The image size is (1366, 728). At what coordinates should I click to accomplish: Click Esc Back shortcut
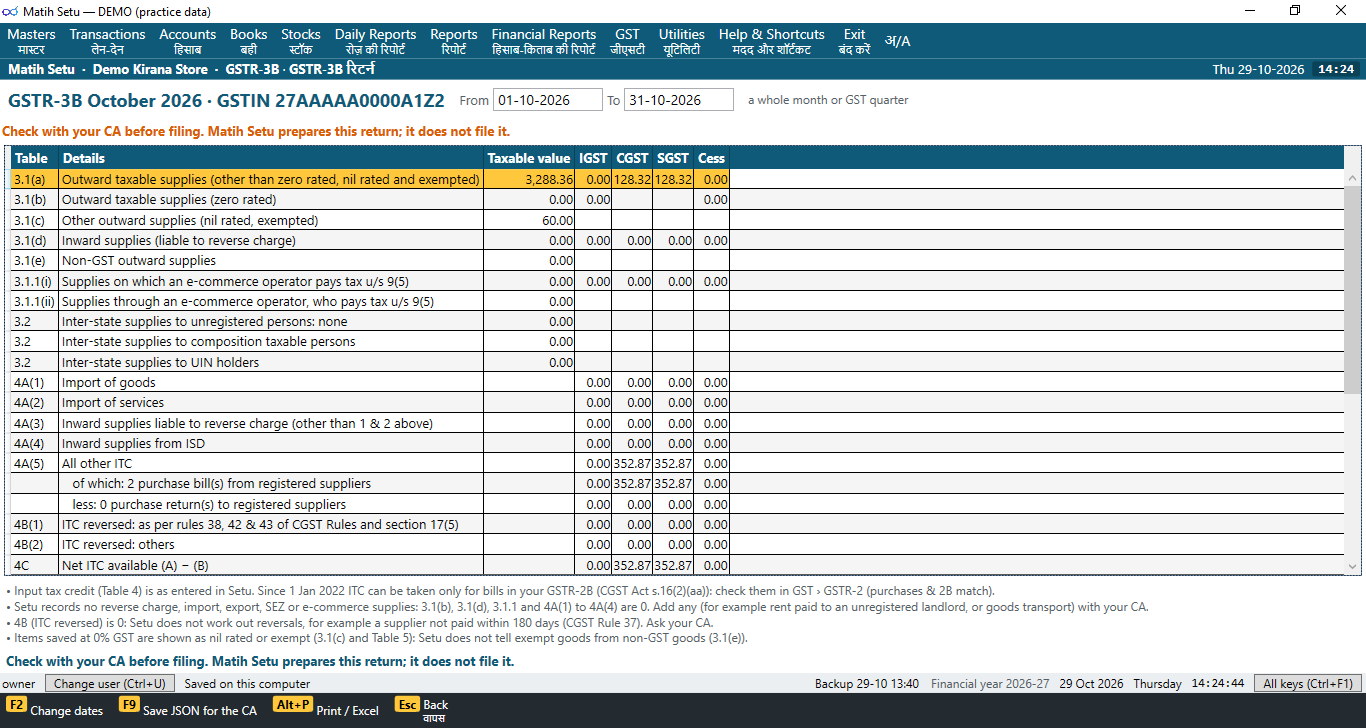coord(422,710)
